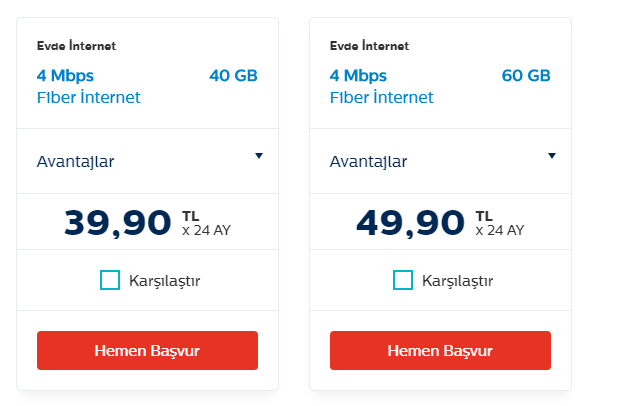Select the 39,90 price figure
617x406 pixels.
pos(118,222)
